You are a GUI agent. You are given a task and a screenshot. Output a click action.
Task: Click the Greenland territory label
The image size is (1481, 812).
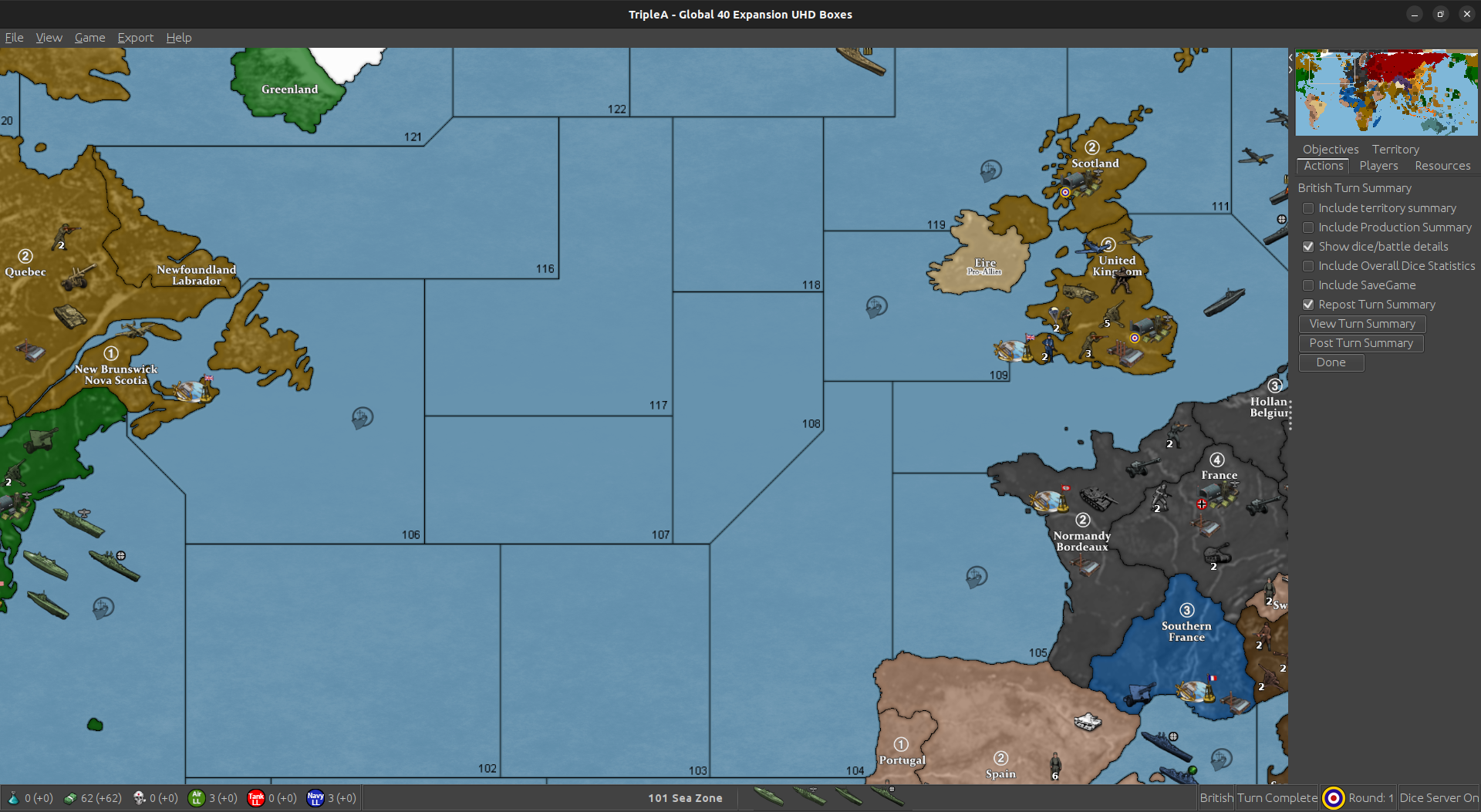[289, 89]
